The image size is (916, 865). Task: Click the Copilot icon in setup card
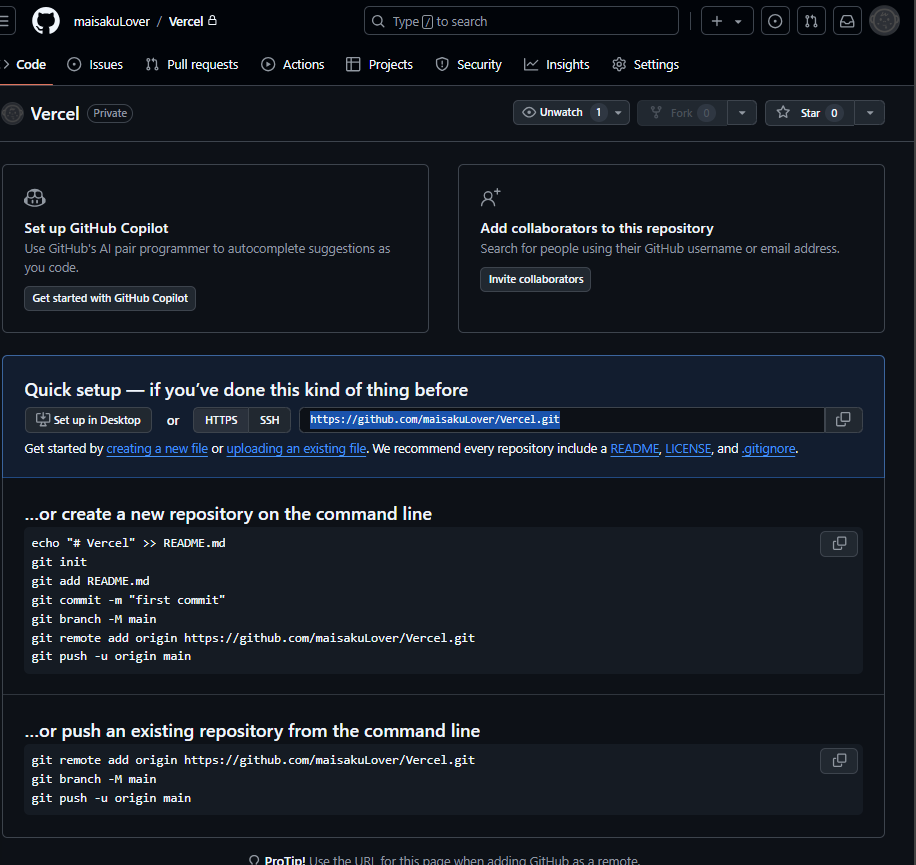tap(35, 197)
